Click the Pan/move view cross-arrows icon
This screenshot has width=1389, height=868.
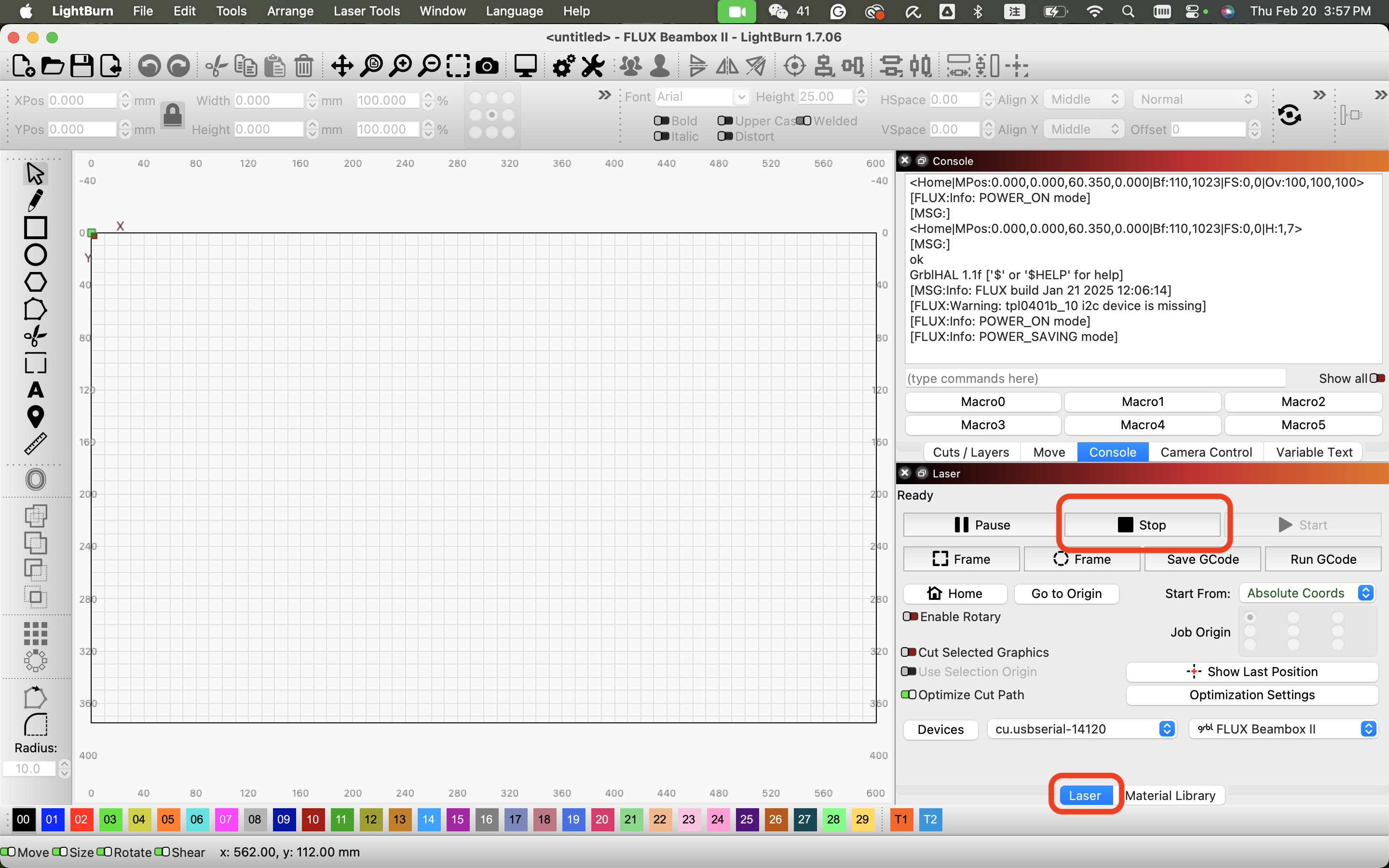[342, 66]
